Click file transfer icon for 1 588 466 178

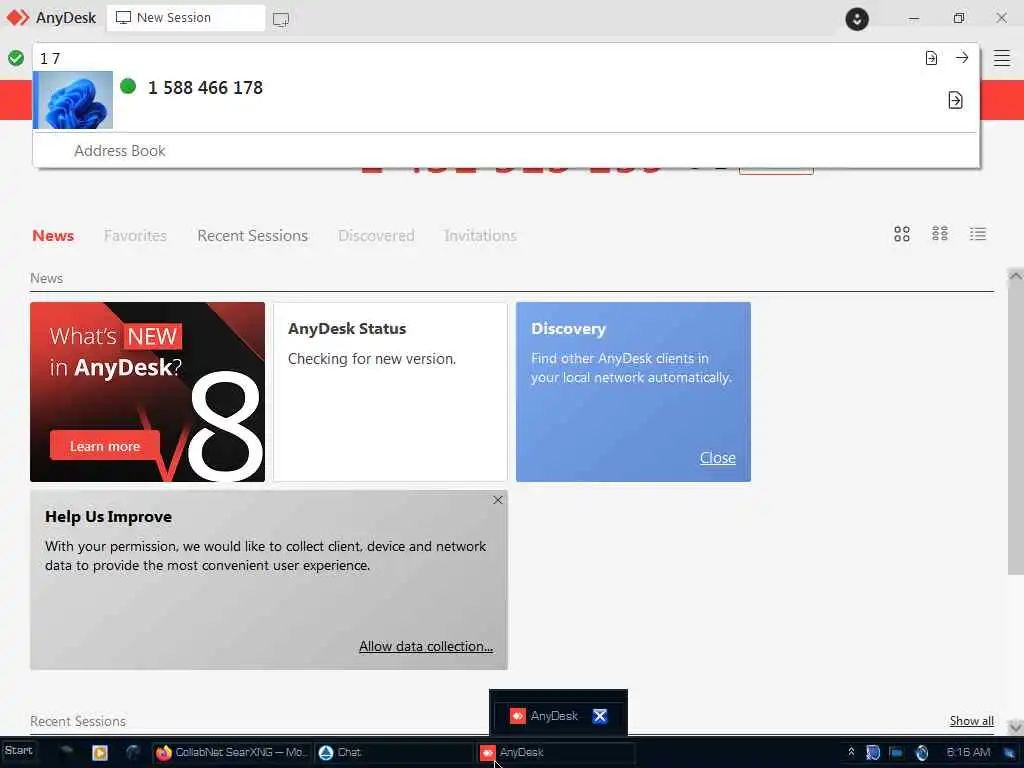pos(955,100)
